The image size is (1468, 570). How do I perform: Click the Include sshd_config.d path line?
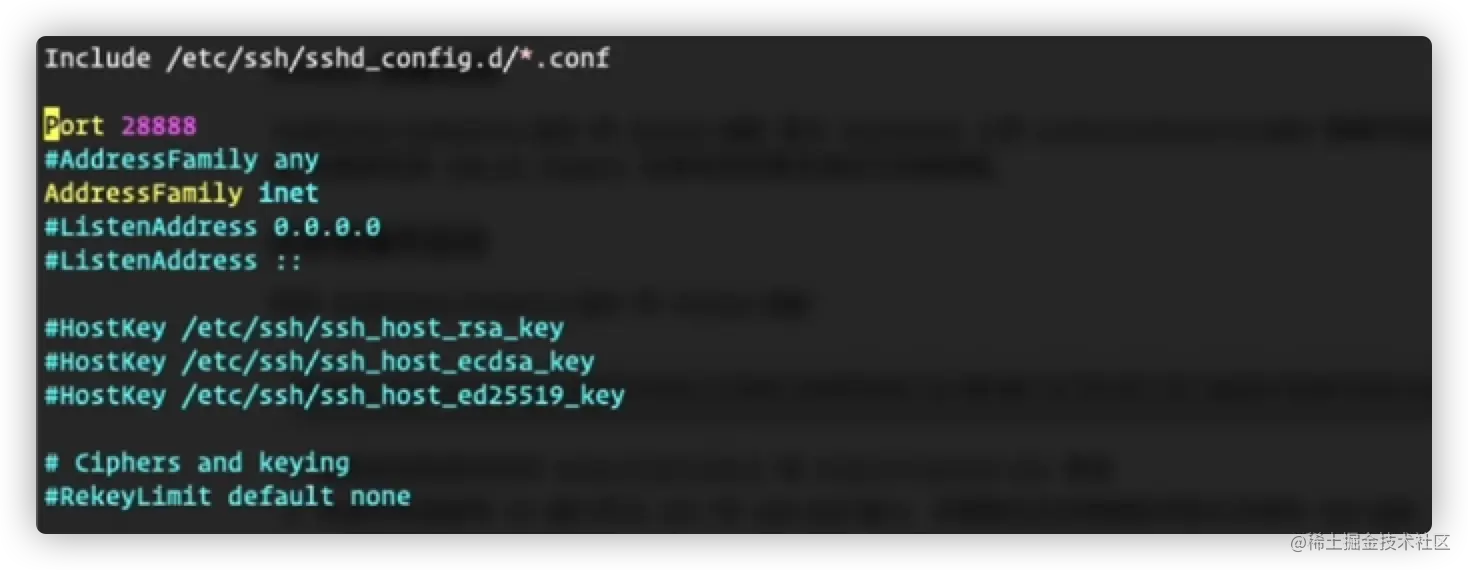pyautogui.click(x=327, y=58)
